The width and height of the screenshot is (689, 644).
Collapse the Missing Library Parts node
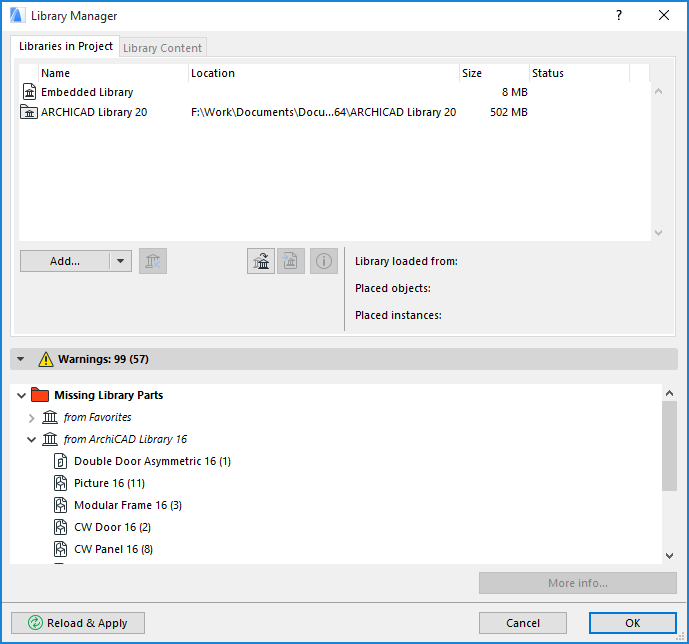tap(21, 395)
